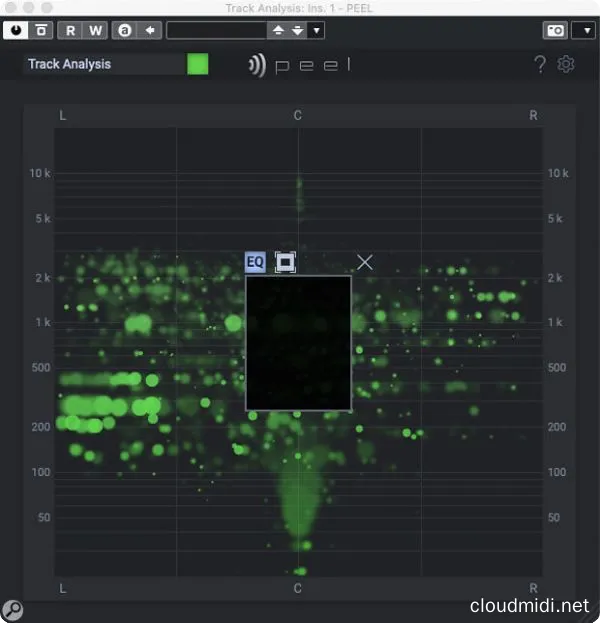
Task: Open the preset dropdown arrow
Action: [x=317, y=30]
